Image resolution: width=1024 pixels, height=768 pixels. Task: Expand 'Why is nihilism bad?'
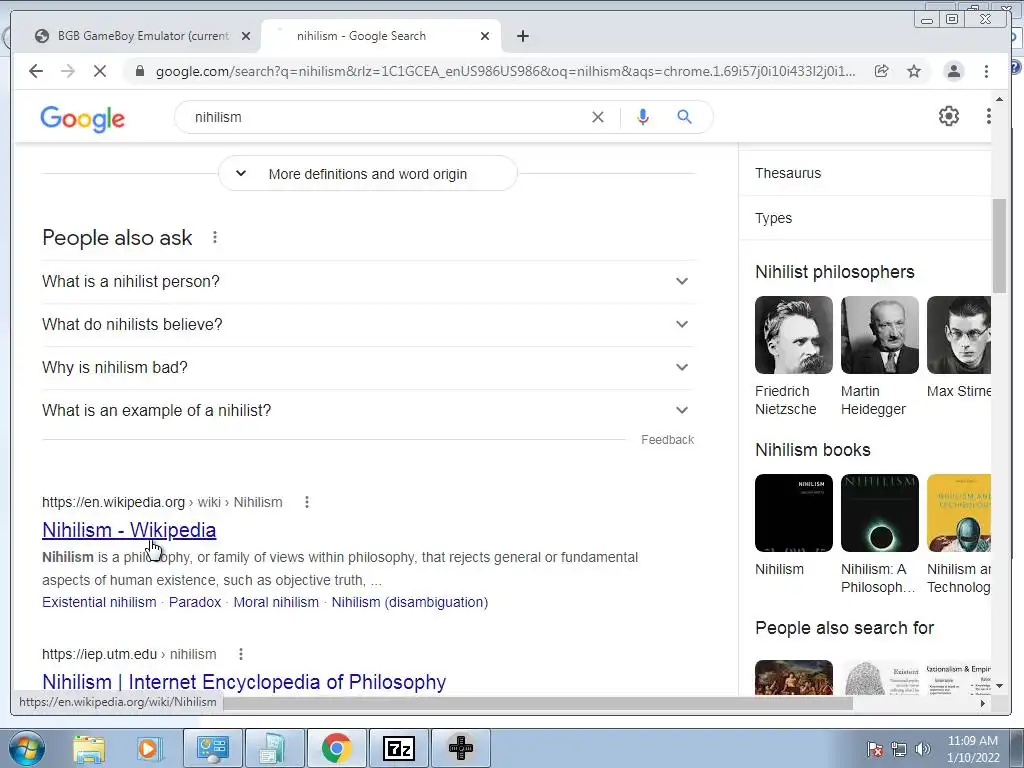[x=368, y=368]
